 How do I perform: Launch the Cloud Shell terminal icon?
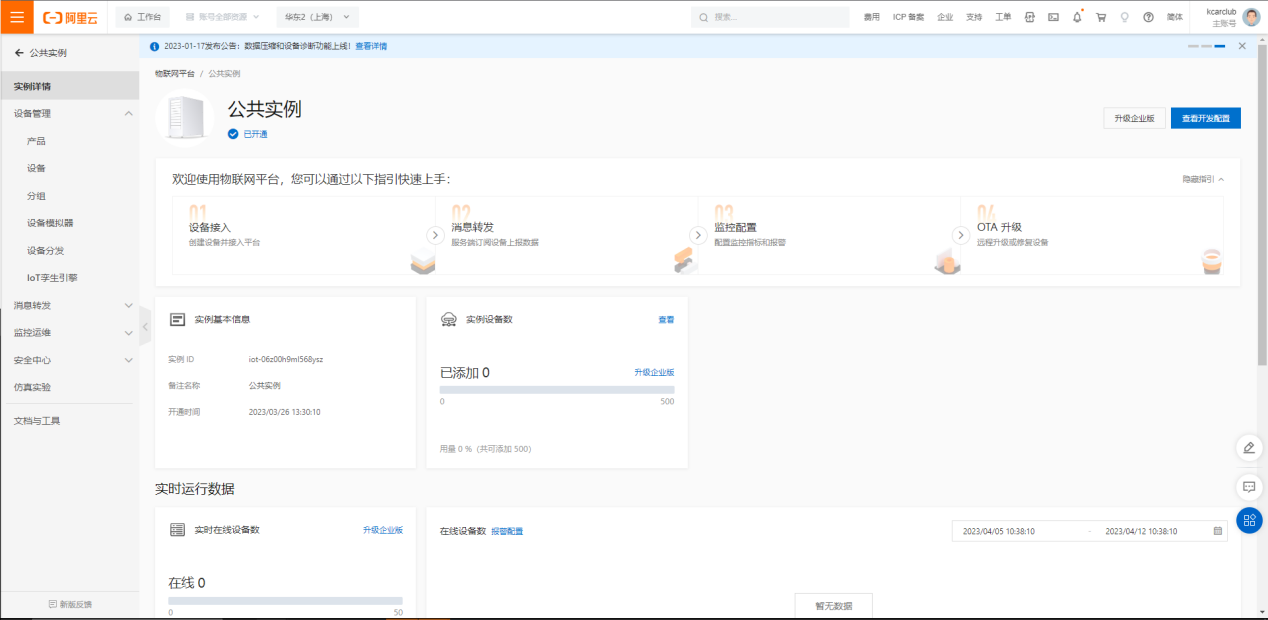[1053, 17]
